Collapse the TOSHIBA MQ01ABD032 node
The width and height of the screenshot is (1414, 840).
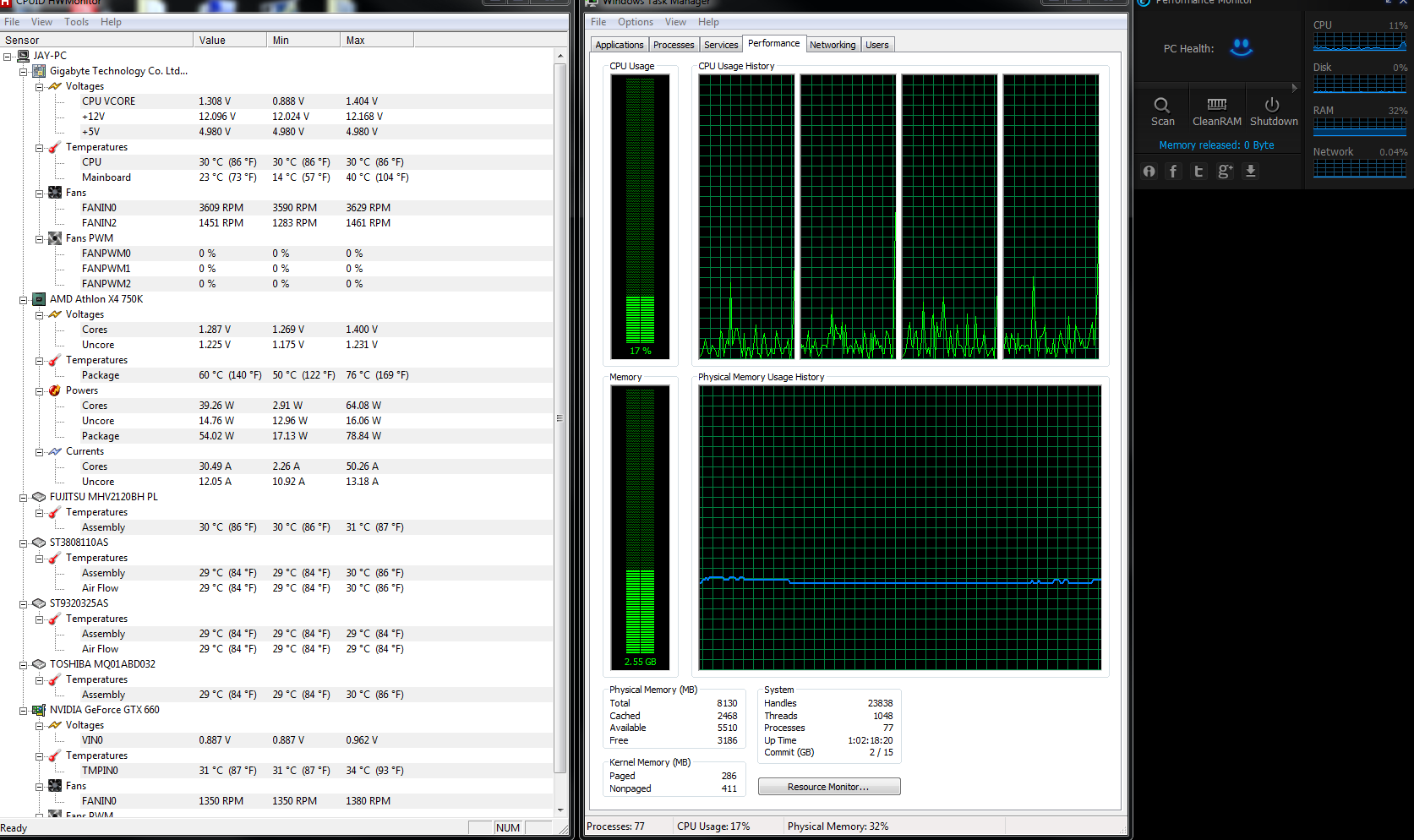pos(24,665)
